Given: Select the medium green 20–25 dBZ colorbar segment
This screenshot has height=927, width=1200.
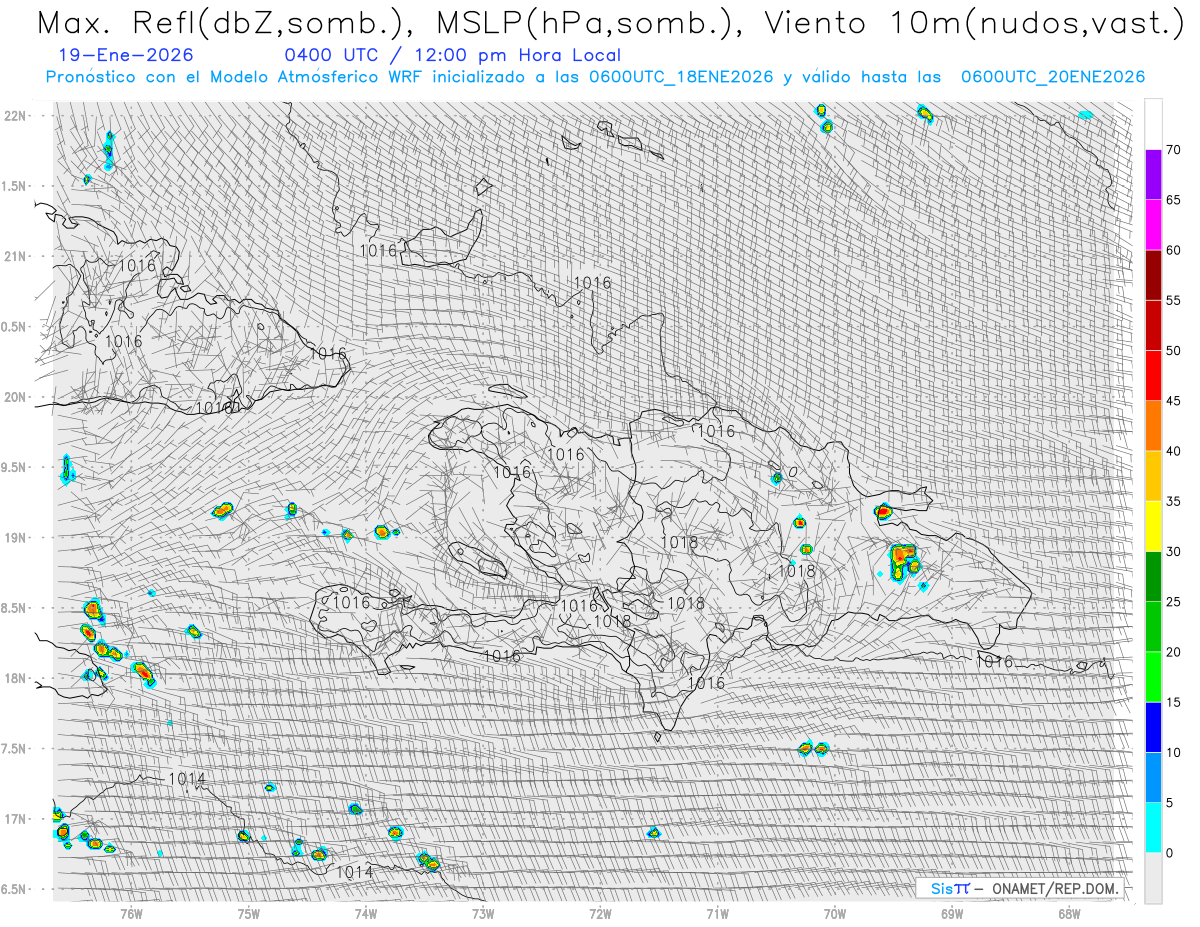Looking at the screenshot, I should (1153, 627).
